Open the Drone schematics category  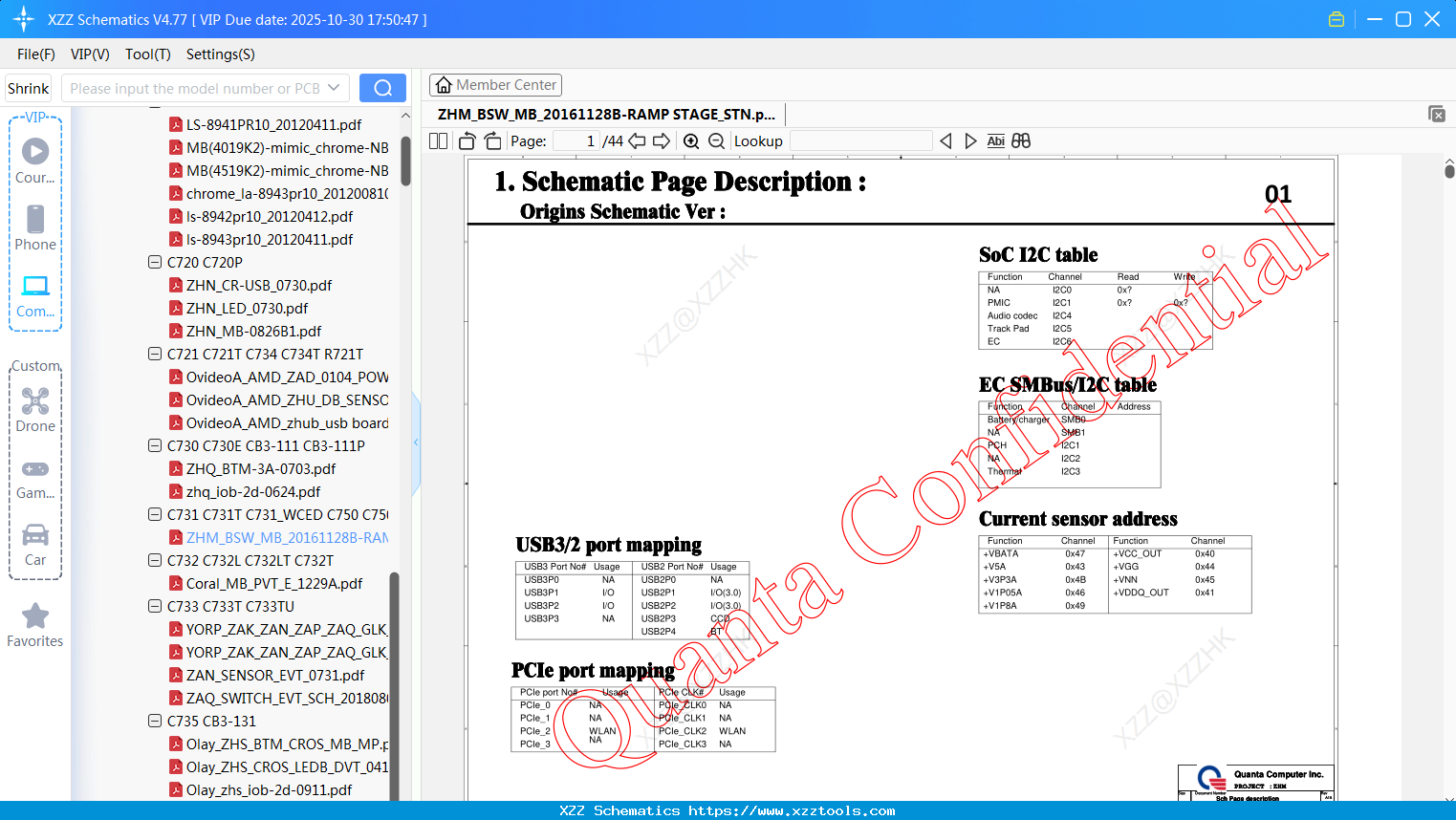(35, 409)
